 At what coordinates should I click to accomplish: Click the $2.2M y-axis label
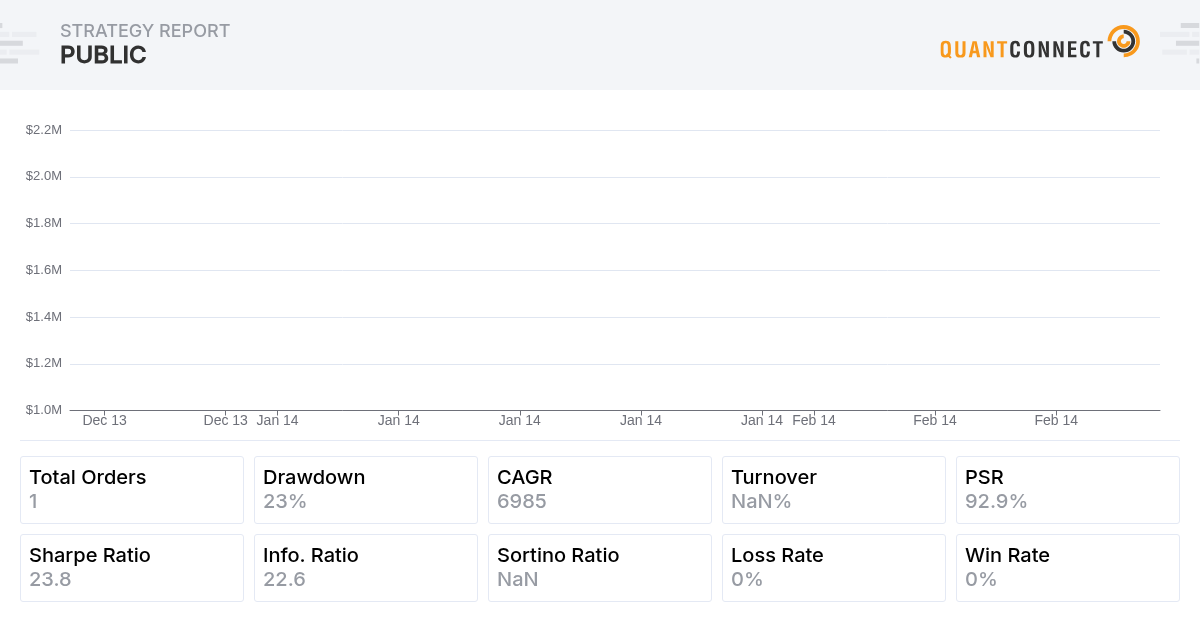[x=44, y=130]
